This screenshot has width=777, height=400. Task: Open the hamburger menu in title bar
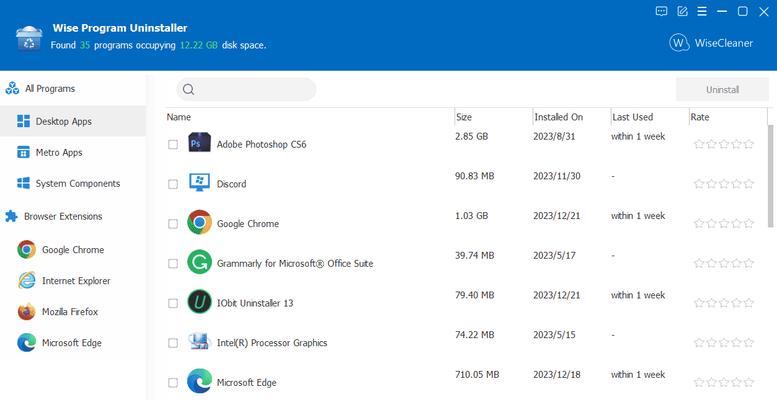(x=702, y=11)
